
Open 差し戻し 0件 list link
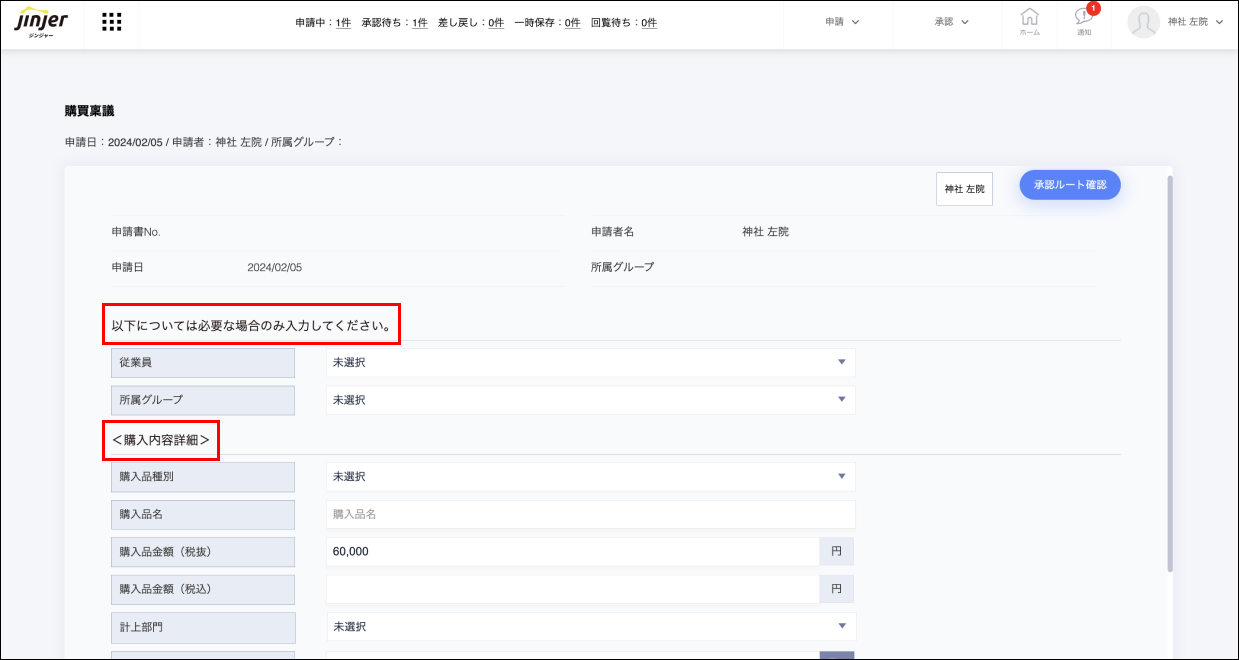pos(496,23)
